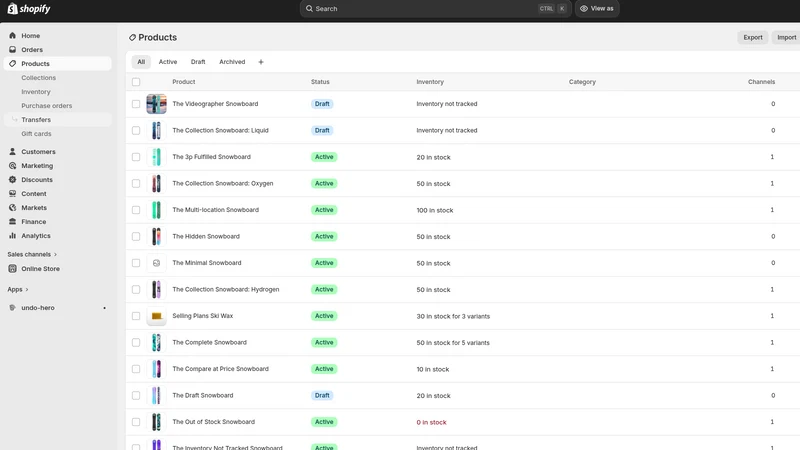Click the Marketing target icon

pos(12,166)
